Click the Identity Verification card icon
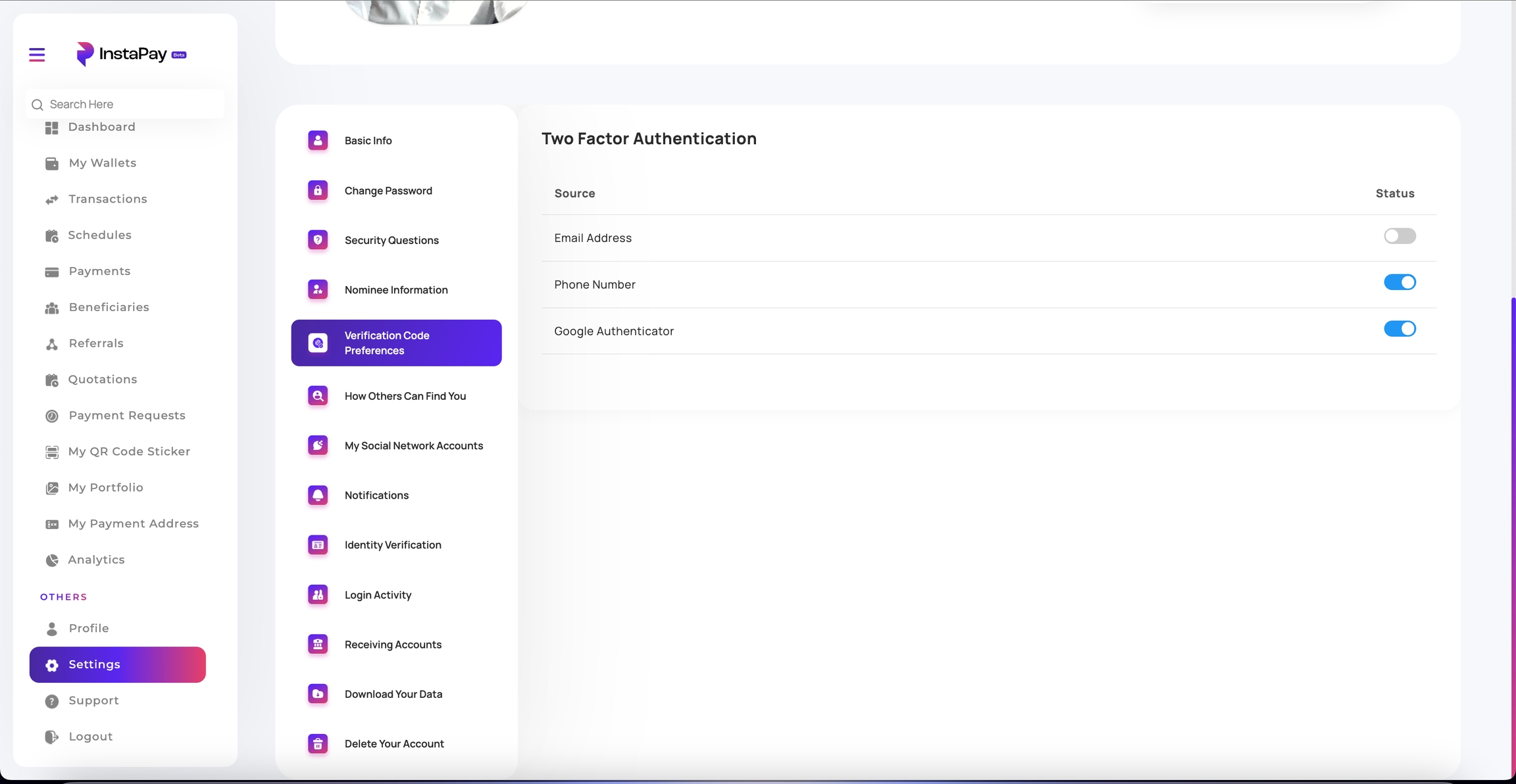Screen dimensions: 1516x784 click(x=318, y=545)
